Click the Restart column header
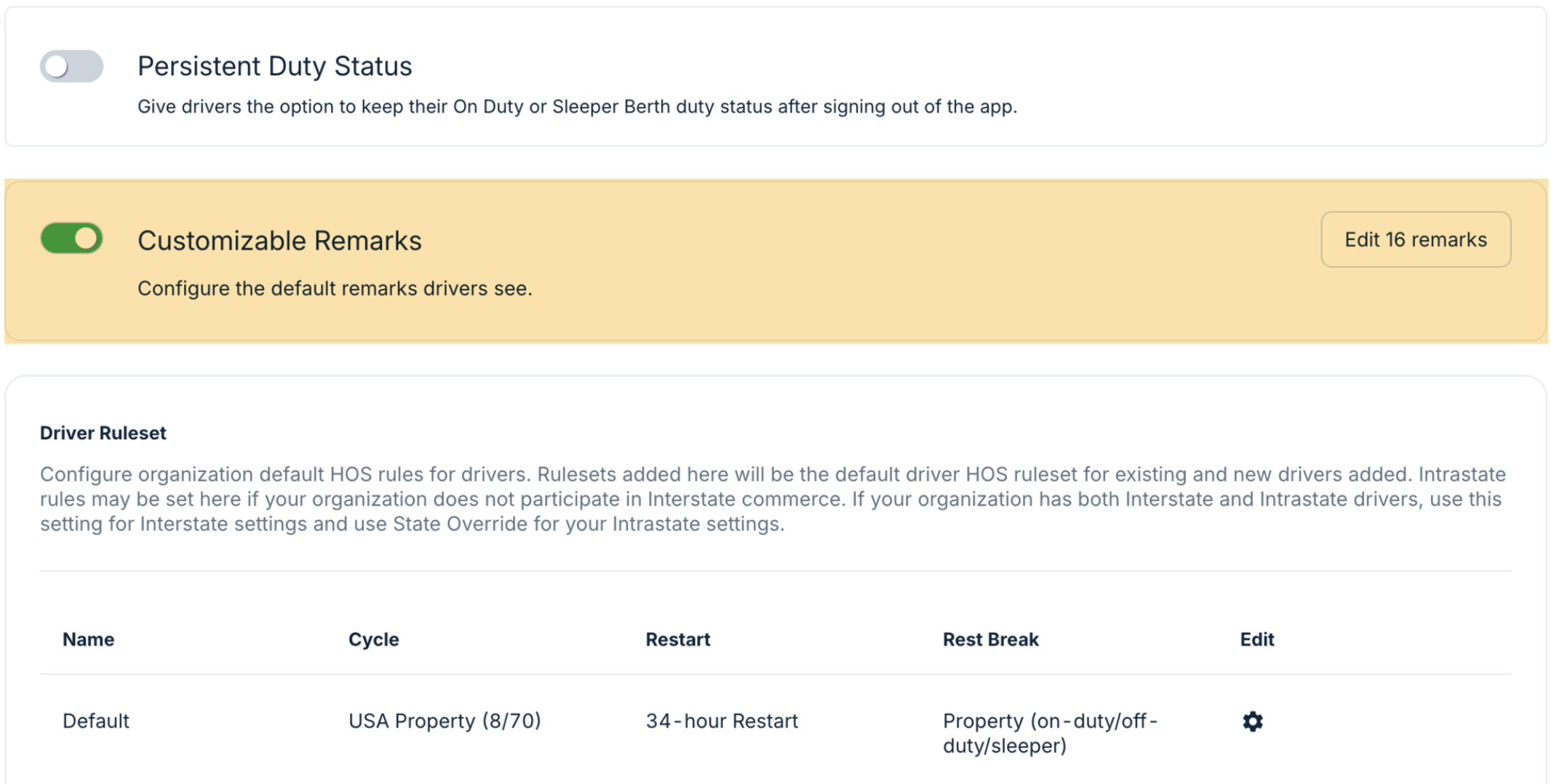This screenshot has width=1551, height=784. 677,639
